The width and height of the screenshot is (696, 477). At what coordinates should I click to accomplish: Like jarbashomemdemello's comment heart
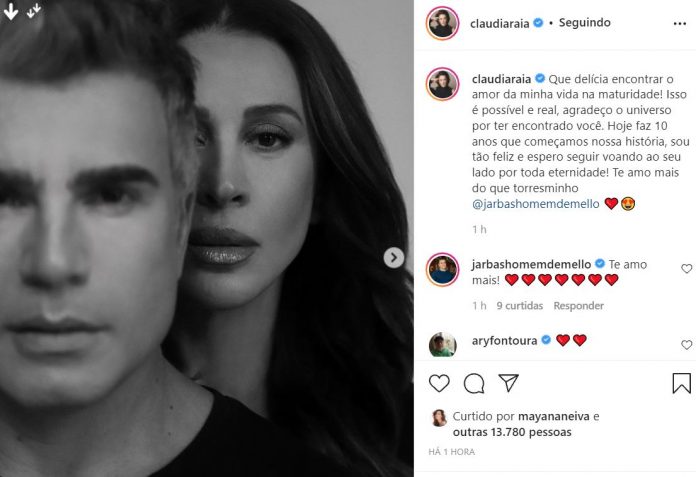click(x=686, y=268)
